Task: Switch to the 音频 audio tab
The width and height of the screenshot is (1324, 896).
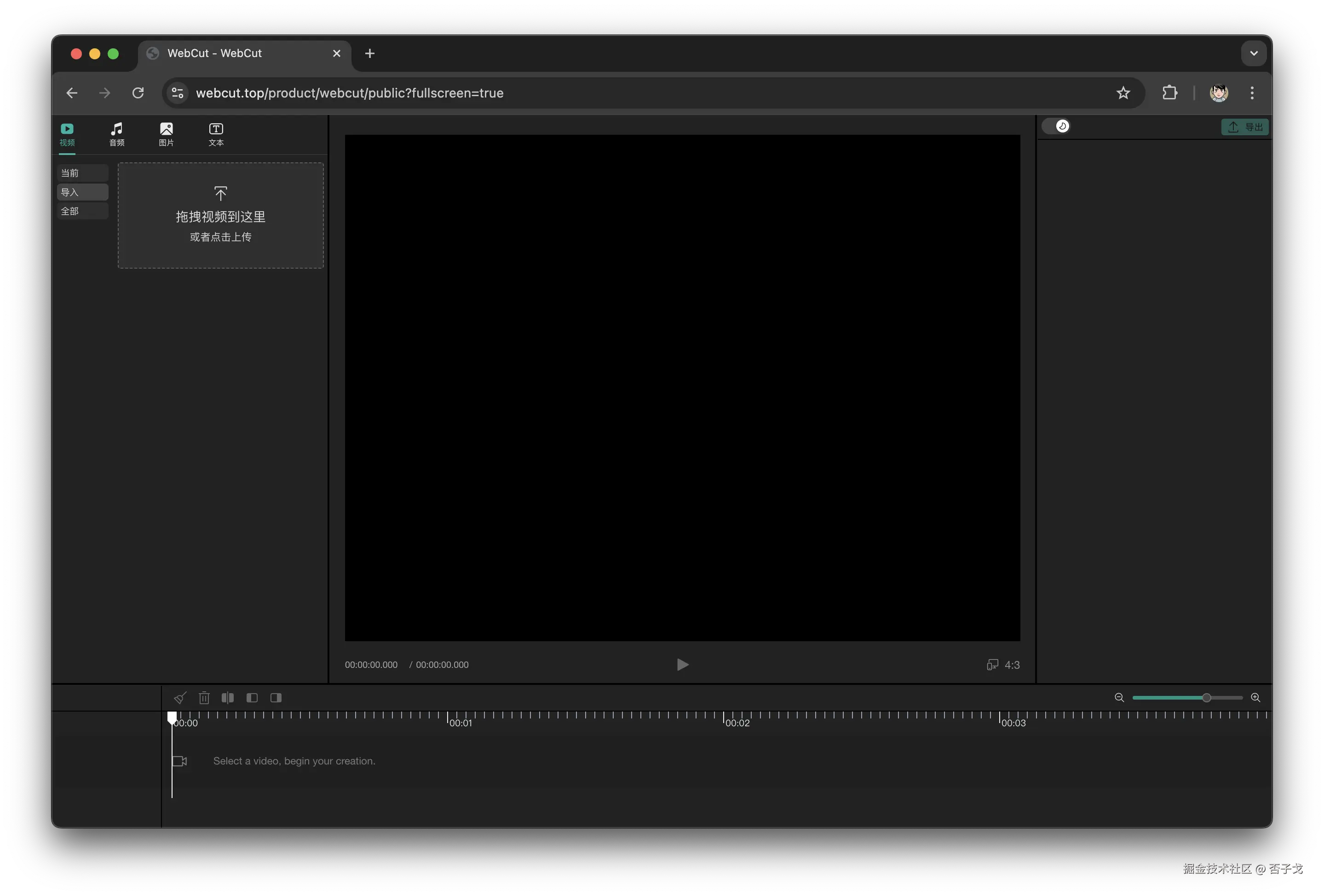Action: point(117,134)
